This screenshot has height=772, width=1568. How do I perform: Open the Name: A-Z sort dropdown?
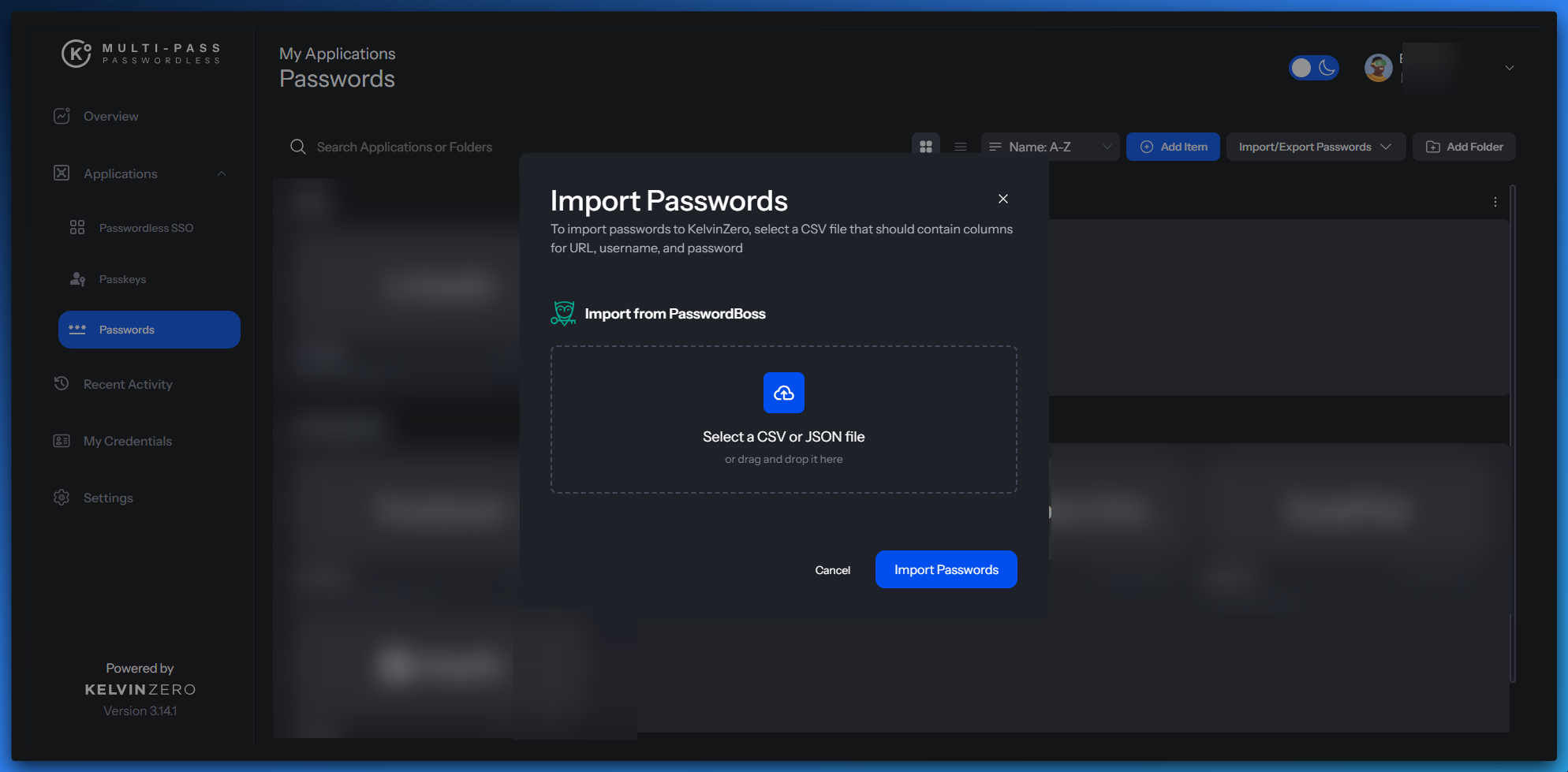1050,147
